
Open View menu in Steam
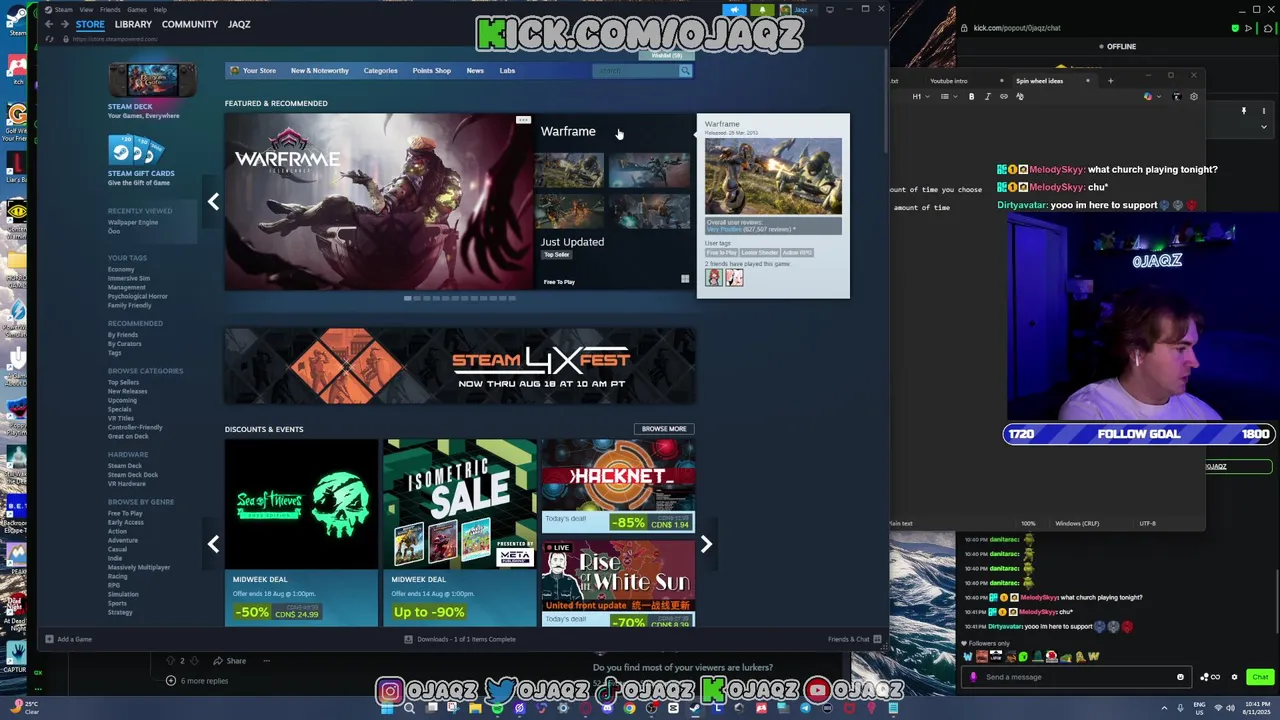coord(86,9)
